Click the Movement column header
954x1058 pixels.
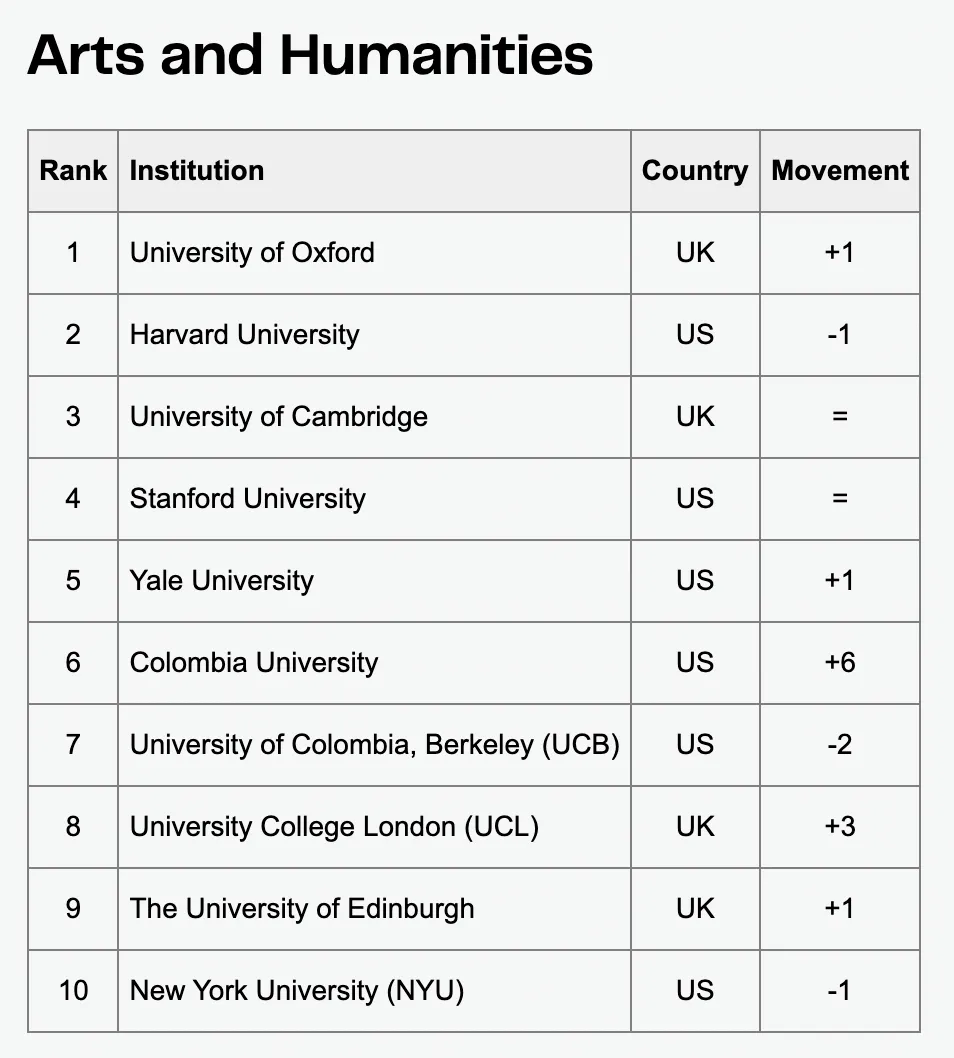pyautogui.click(x=840, y=171)
